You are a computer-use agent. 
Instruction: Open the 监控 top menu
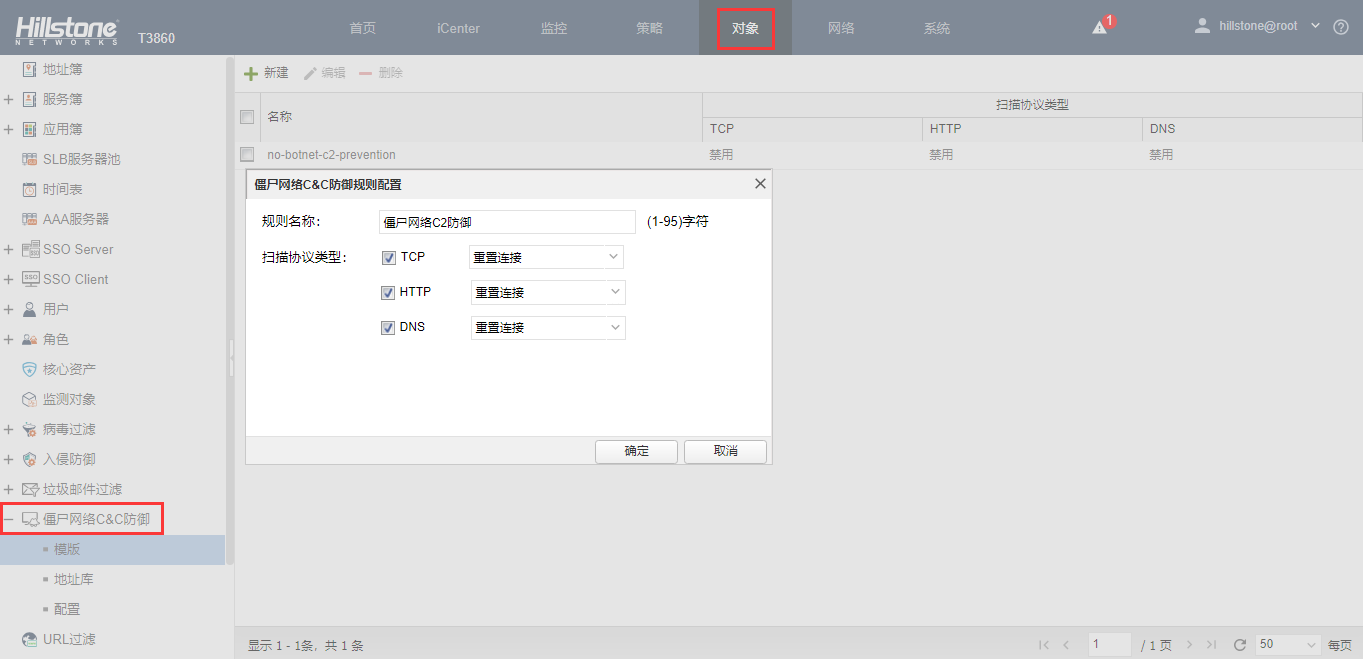click(554, 28)
